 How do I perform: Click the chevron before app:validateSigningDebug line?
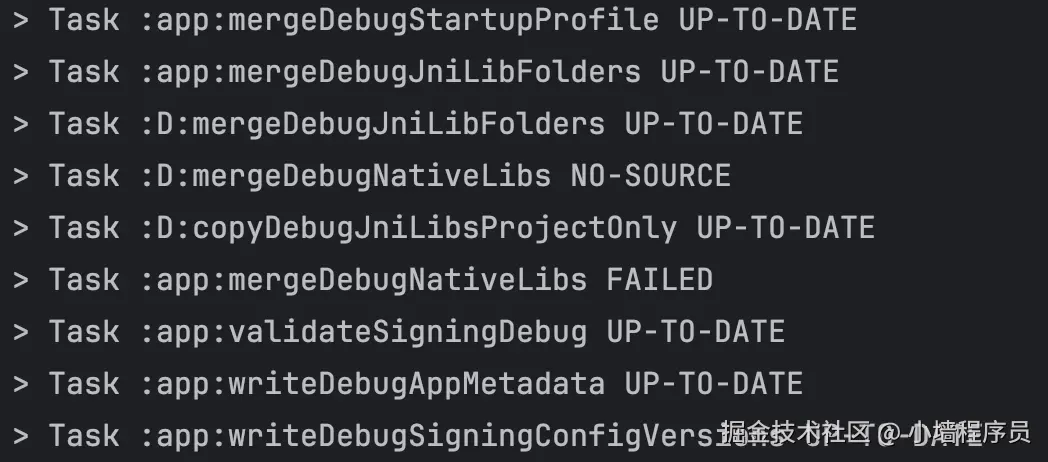[x=20, y=332]
